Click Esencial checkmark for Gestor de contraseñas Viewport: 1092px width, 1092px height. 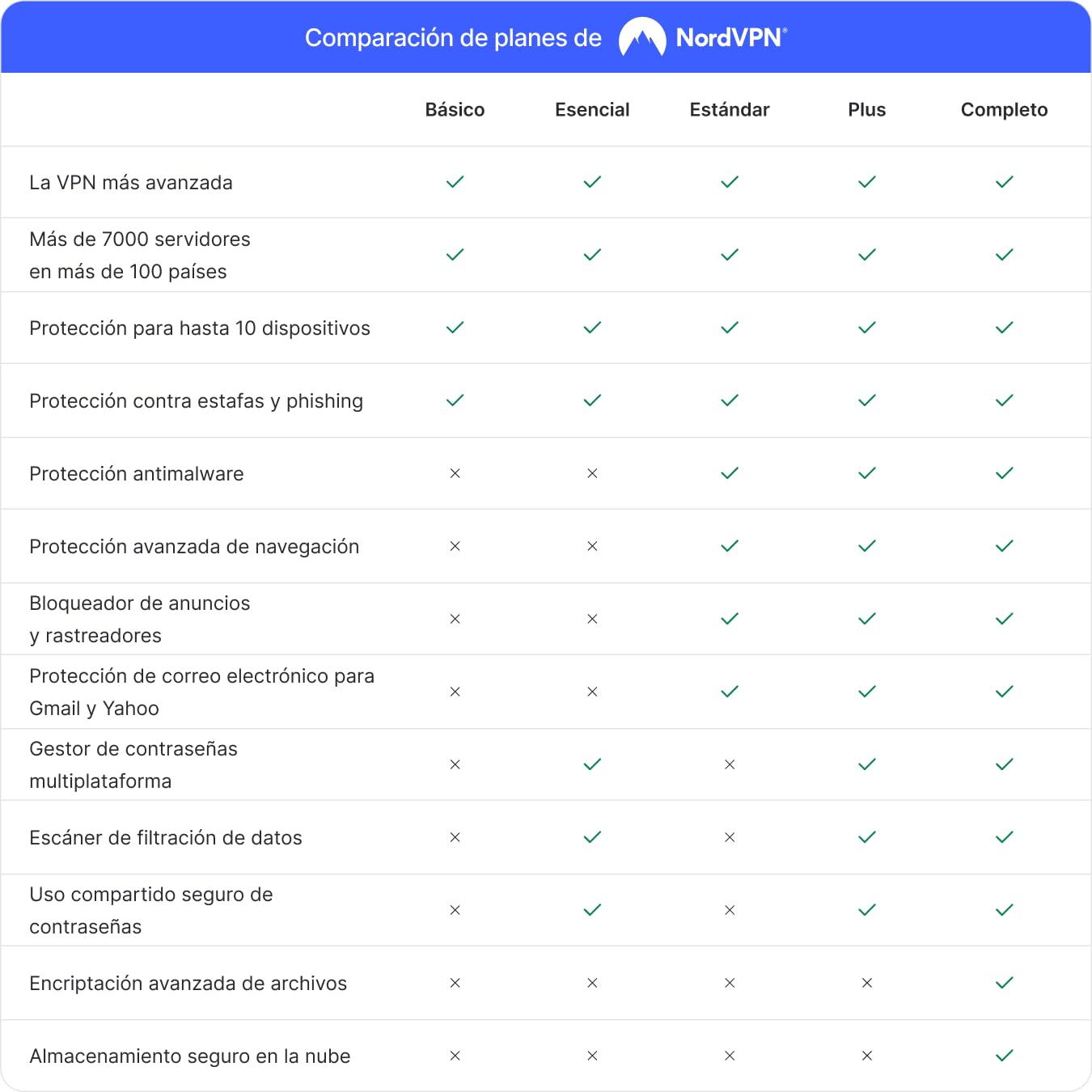point(592,764)
